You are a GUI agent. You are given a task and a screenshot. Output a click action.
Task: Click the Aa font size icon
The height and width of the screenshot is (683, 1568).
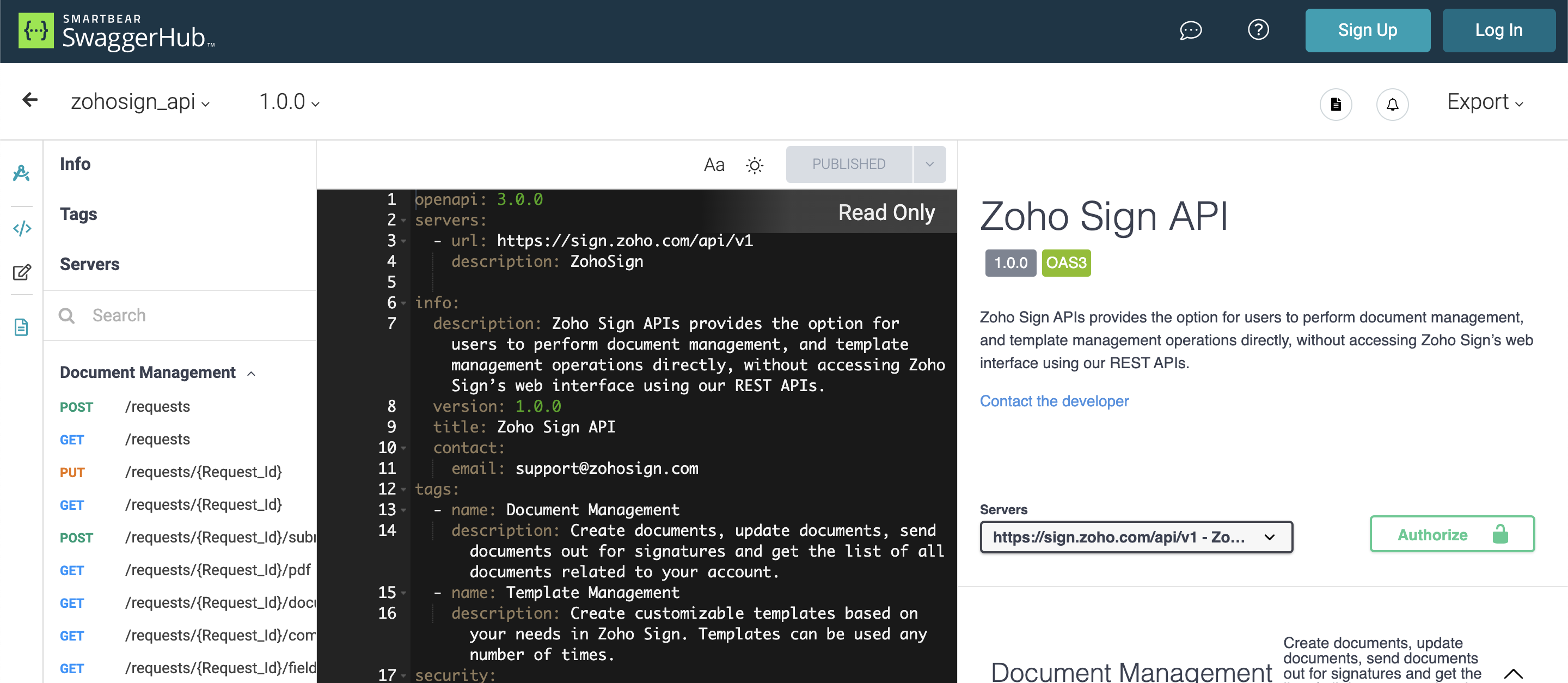coord(714,164)
